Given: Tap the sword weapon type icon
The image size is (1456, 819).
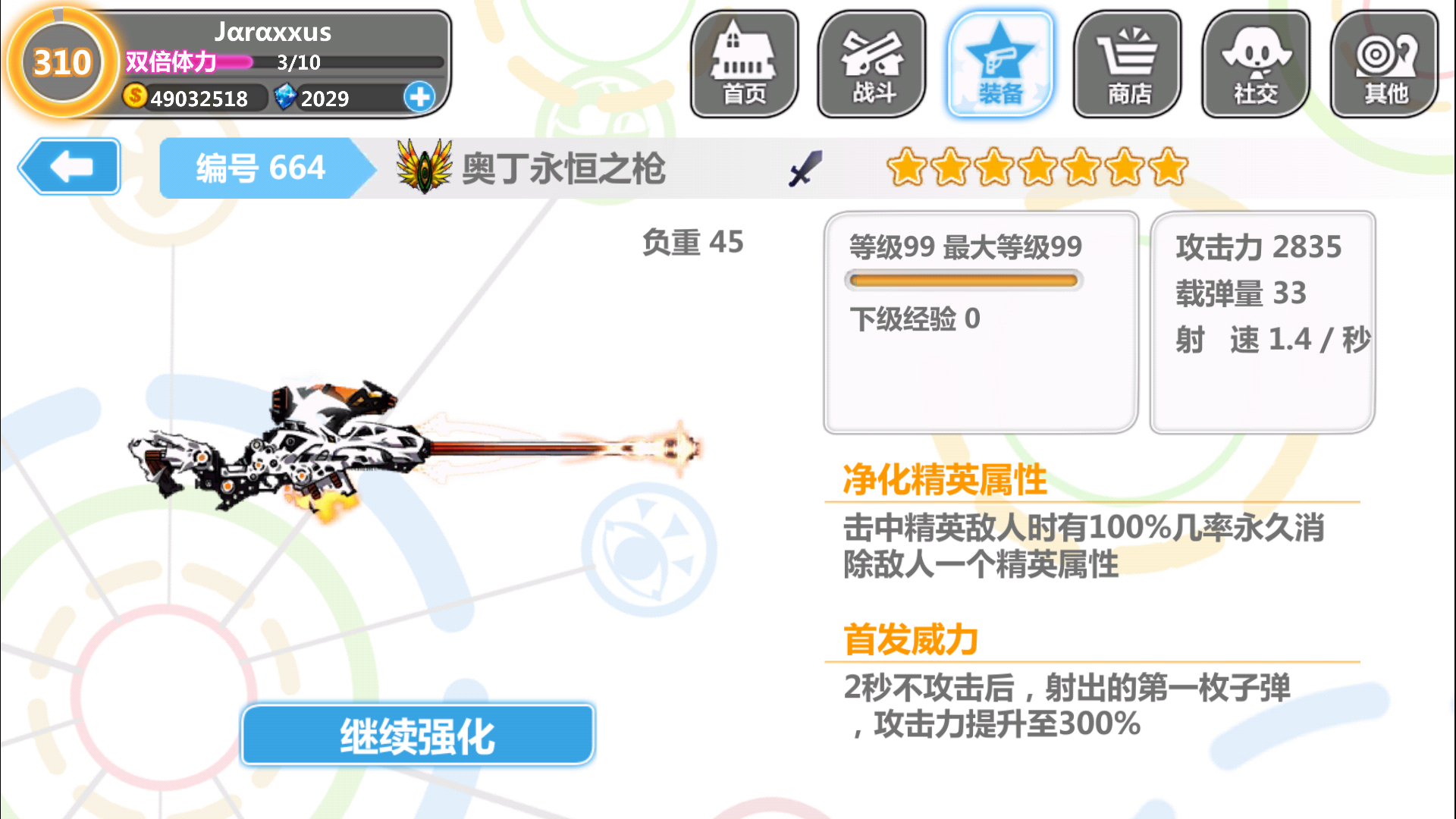Looking at the screenshot, I should point(805,168).
